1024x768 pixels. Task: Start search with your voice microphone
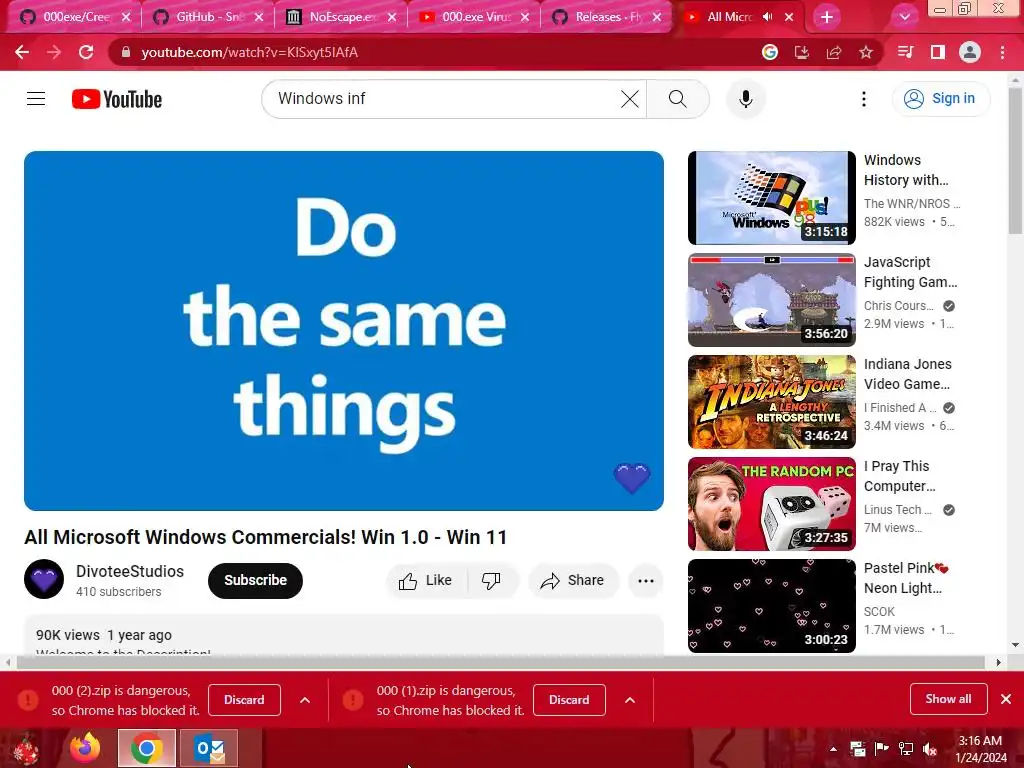point(745,99)
